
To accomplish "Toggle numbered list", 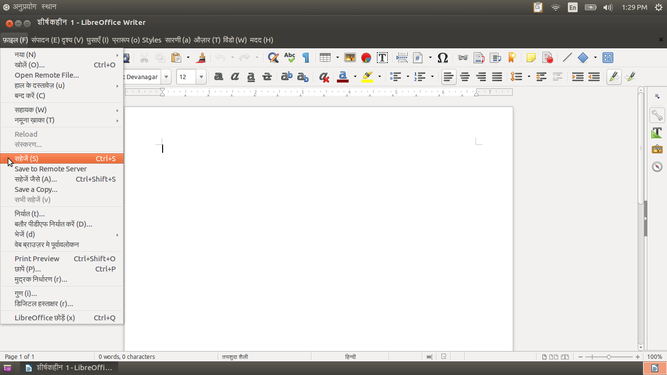I will click(x=420, y=77).
